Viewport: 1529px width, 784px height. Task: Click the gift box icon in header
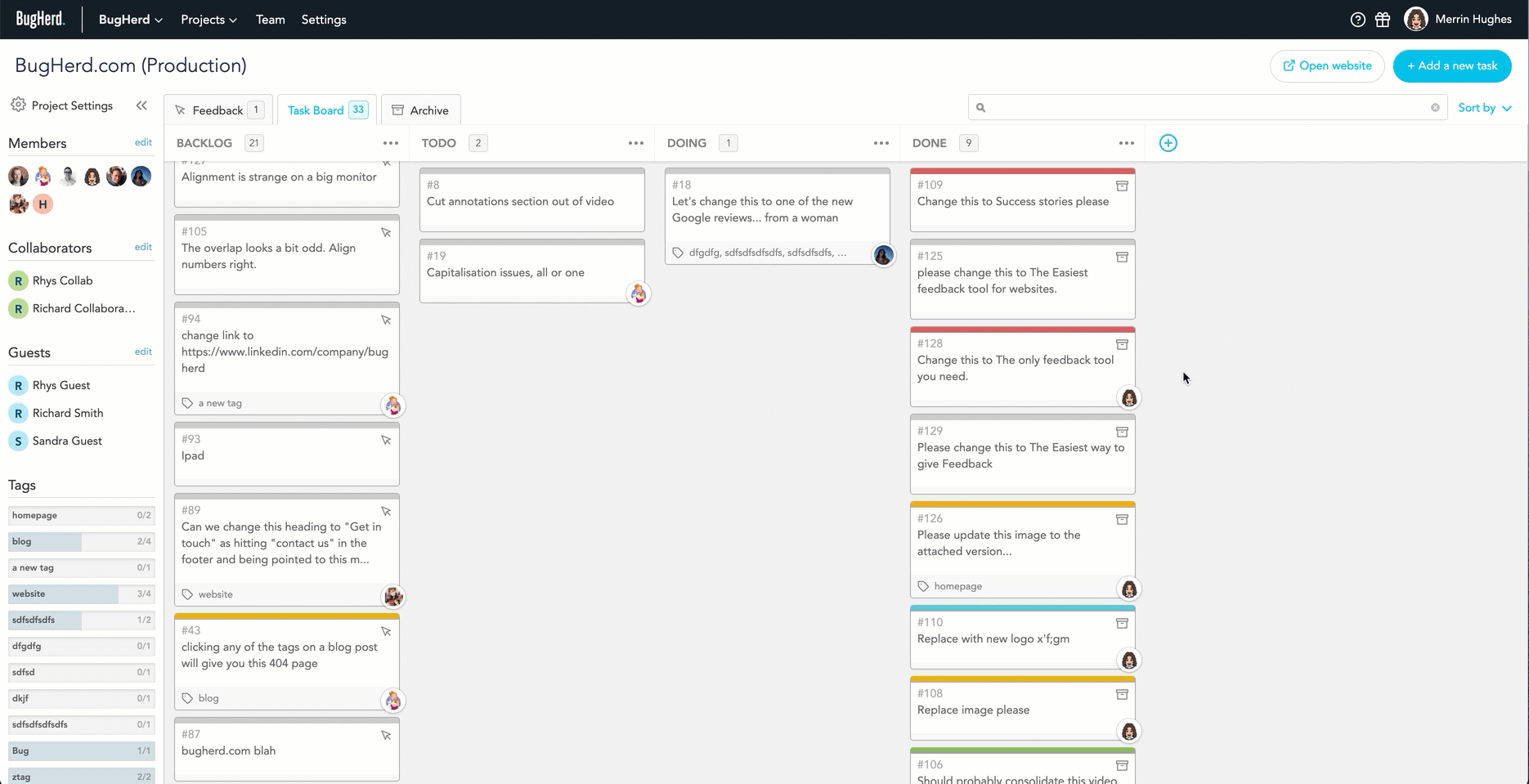[1383, 20]
